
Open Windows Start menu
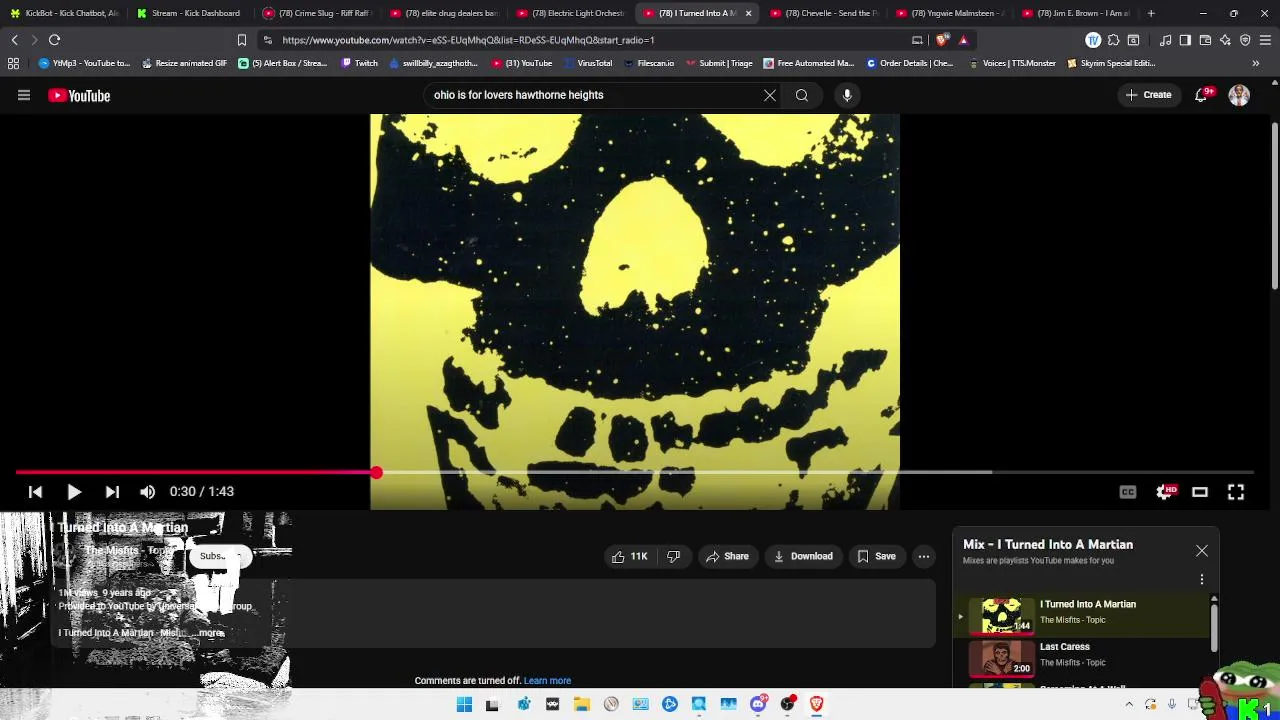(x=464, y=704)
